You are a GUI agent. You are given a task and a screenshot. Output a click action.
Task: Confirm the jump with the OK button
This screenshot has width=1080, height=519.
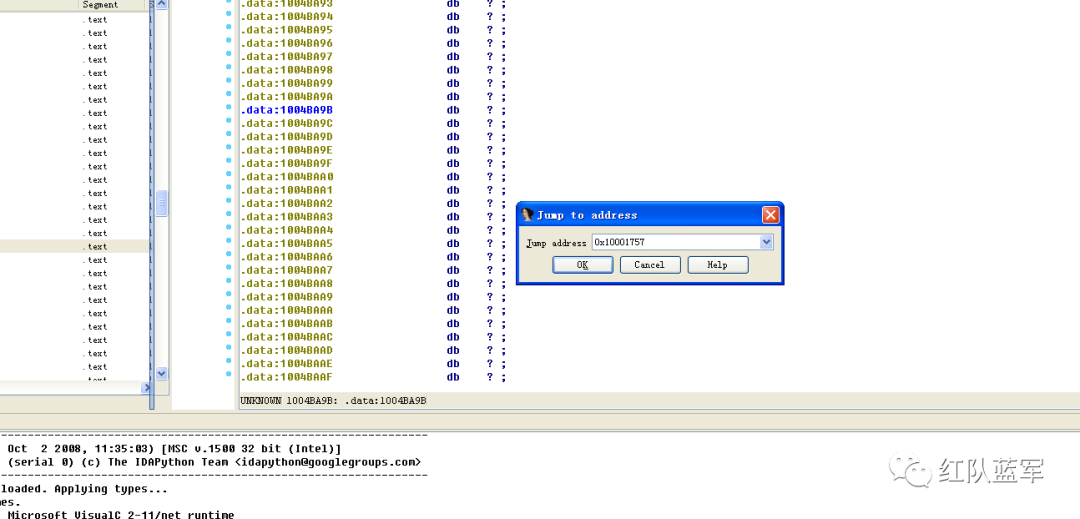(x=583, y=265)
